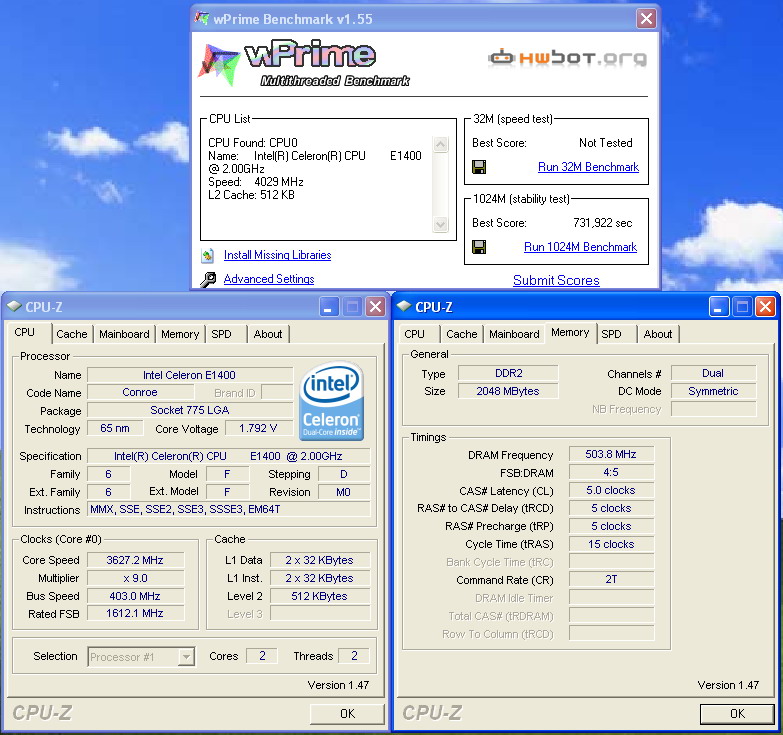Click the FSB:DRAM 4:5 value
Screen dimensions: 783x735
(611, 472)
